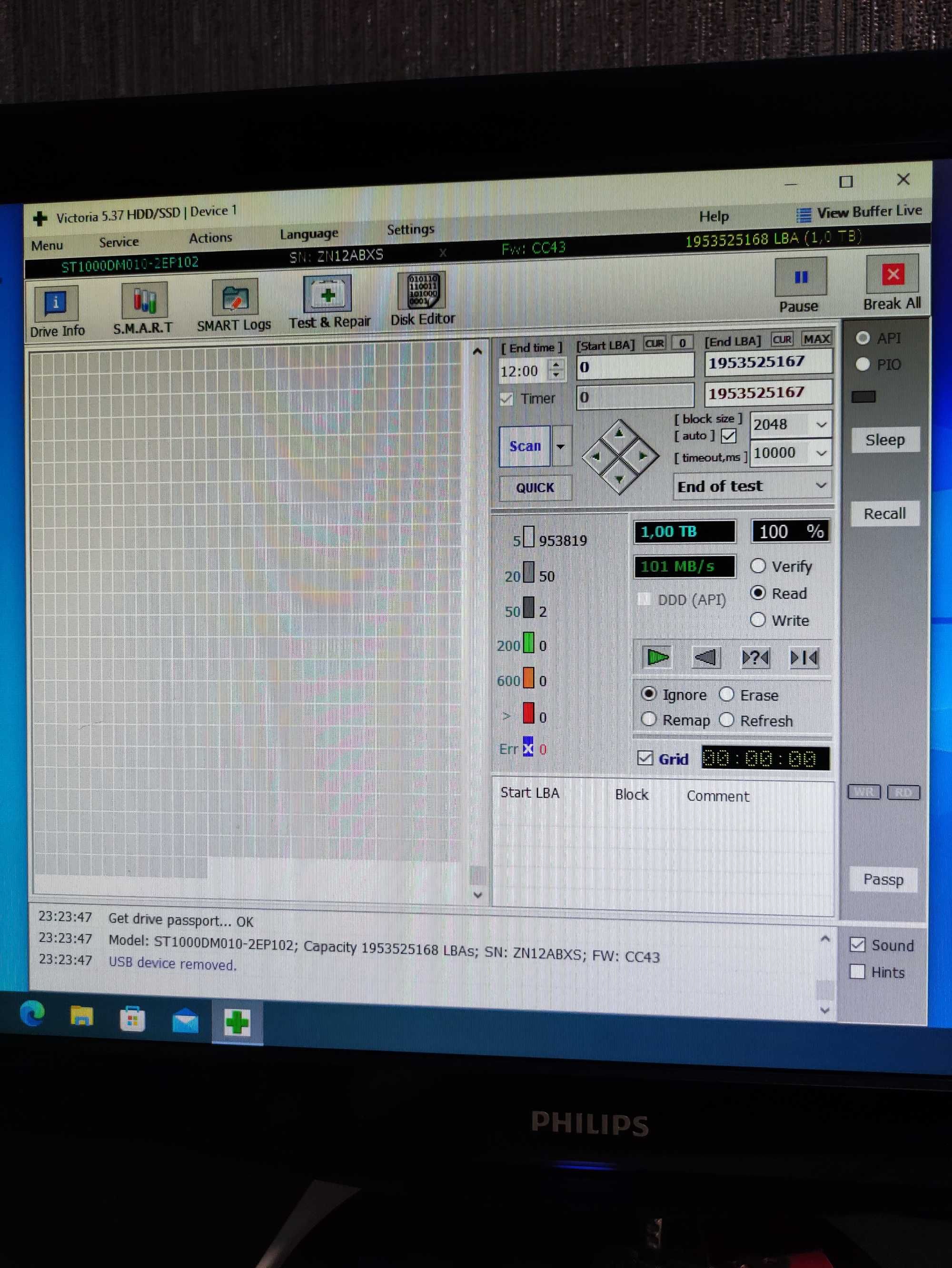Open Microsoft Edge from the taskbar
Viewport: 952px width, 1268px height.
click(32, 1013)
